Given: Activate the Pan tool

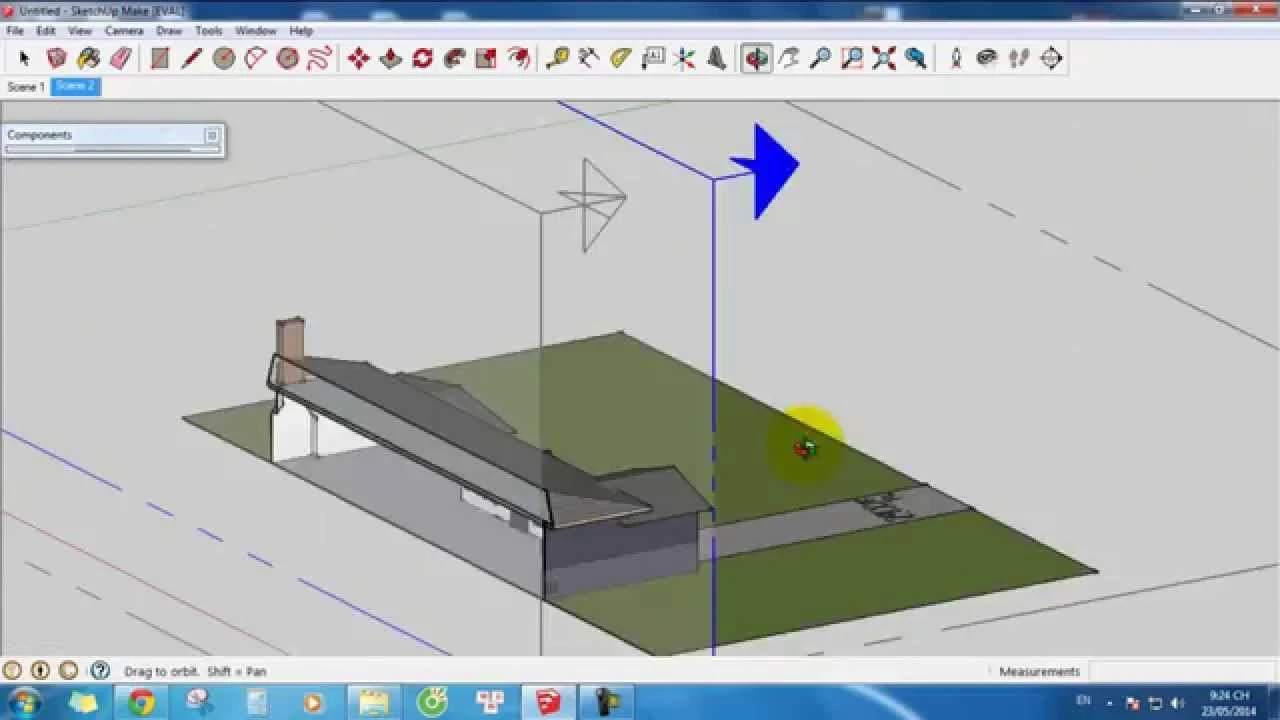Looking at the screenshot, I should point(789,59).
